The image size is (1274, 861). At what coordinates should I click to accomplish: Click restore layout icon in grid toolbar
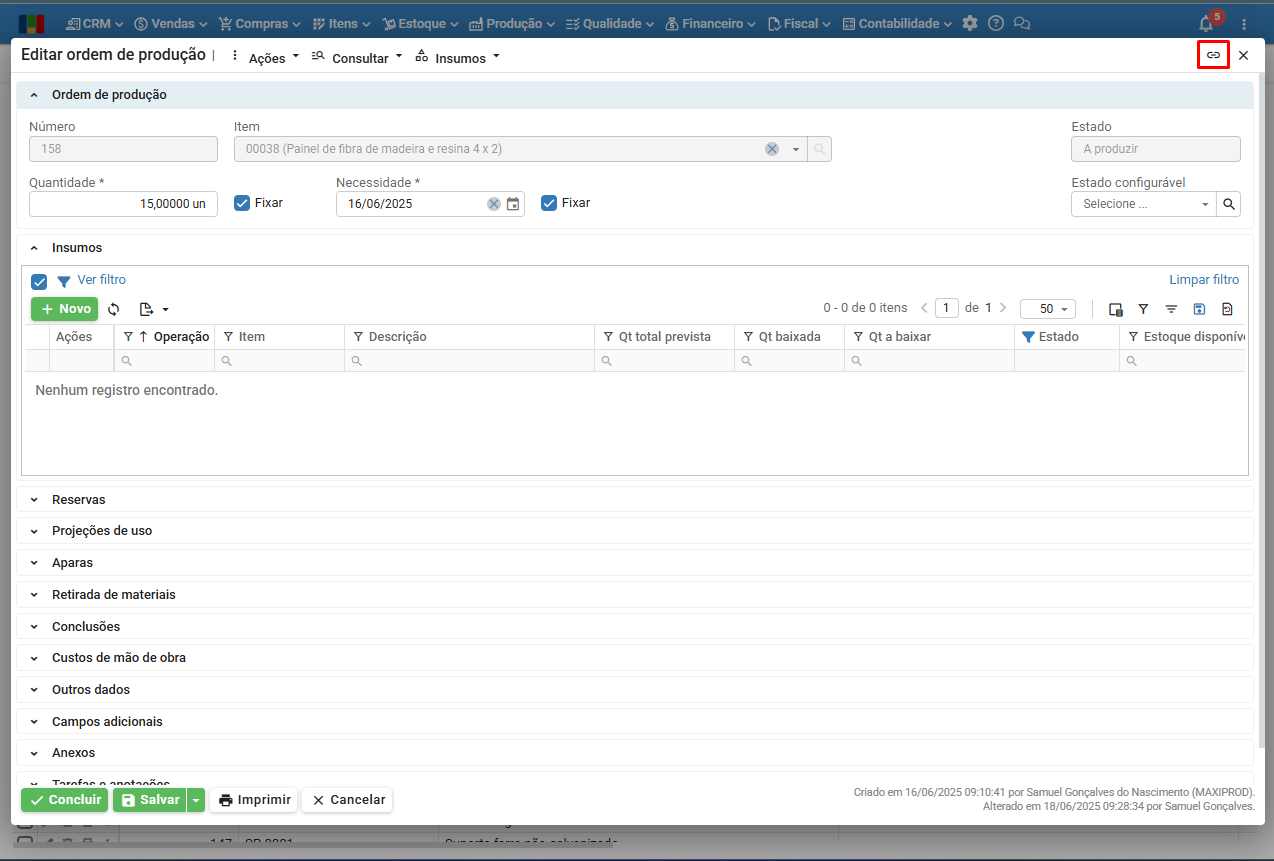1227,309
